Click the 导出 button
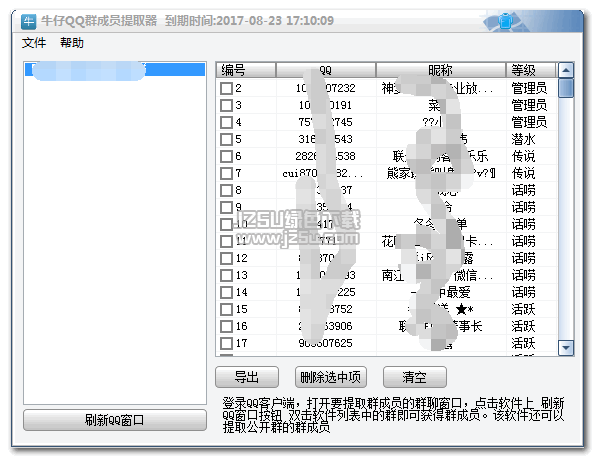595x459 pixels. [x=247, y=377]
